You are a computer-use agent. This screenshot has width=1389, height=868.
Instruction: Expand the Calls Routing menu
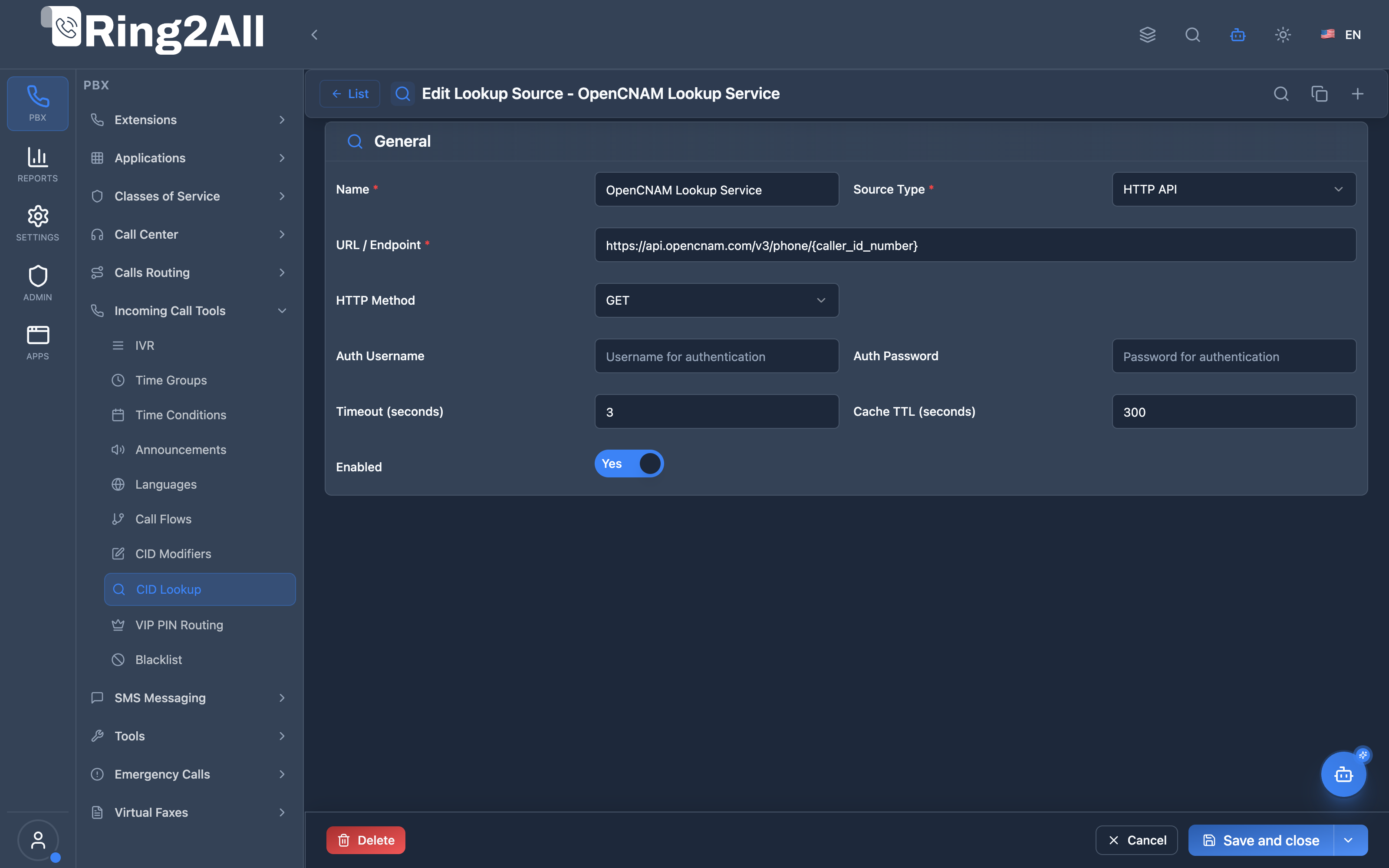coord(188,272)
